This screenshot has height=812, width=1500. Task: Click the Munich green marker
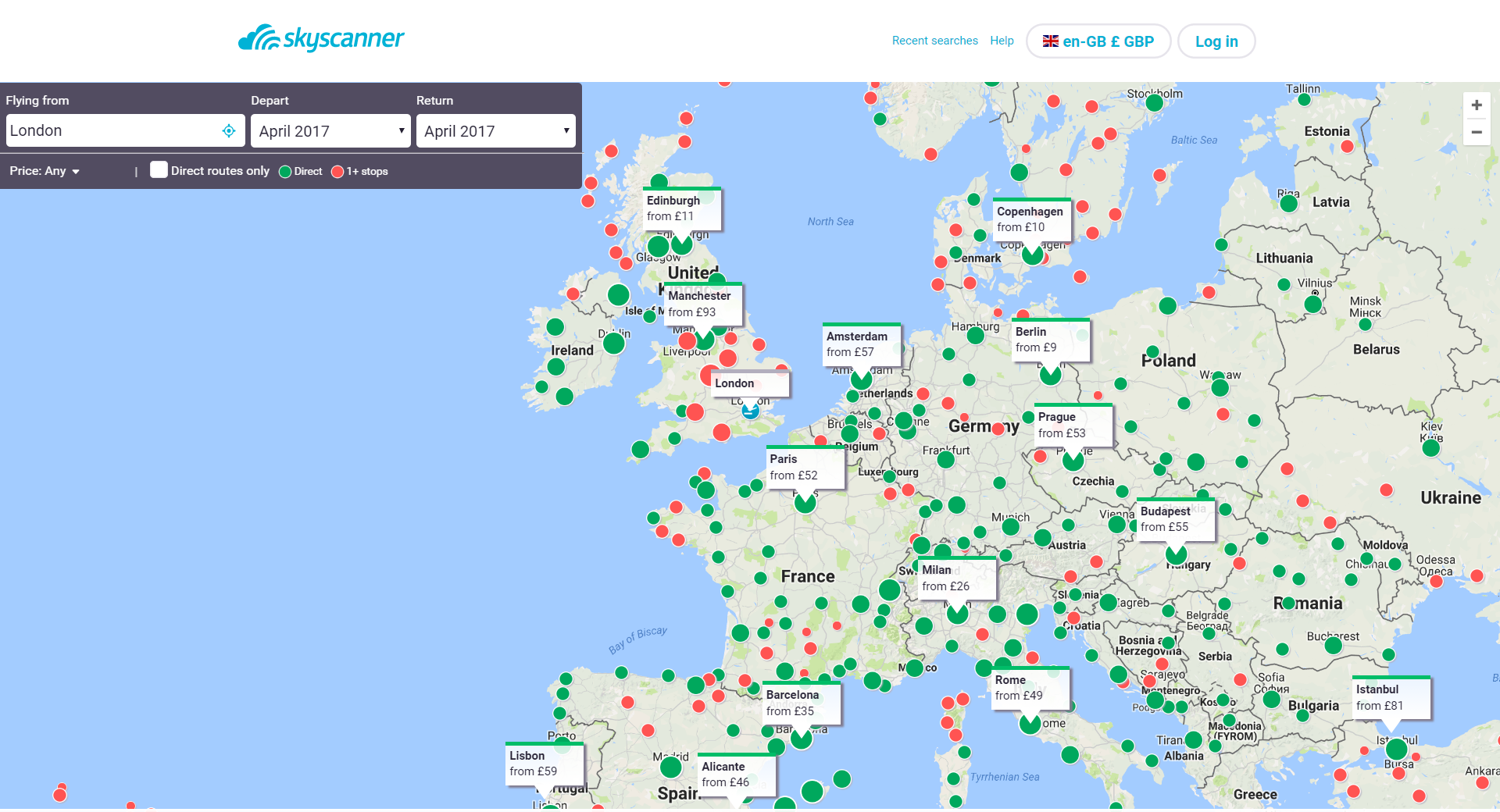click(x=1011, y=527)
